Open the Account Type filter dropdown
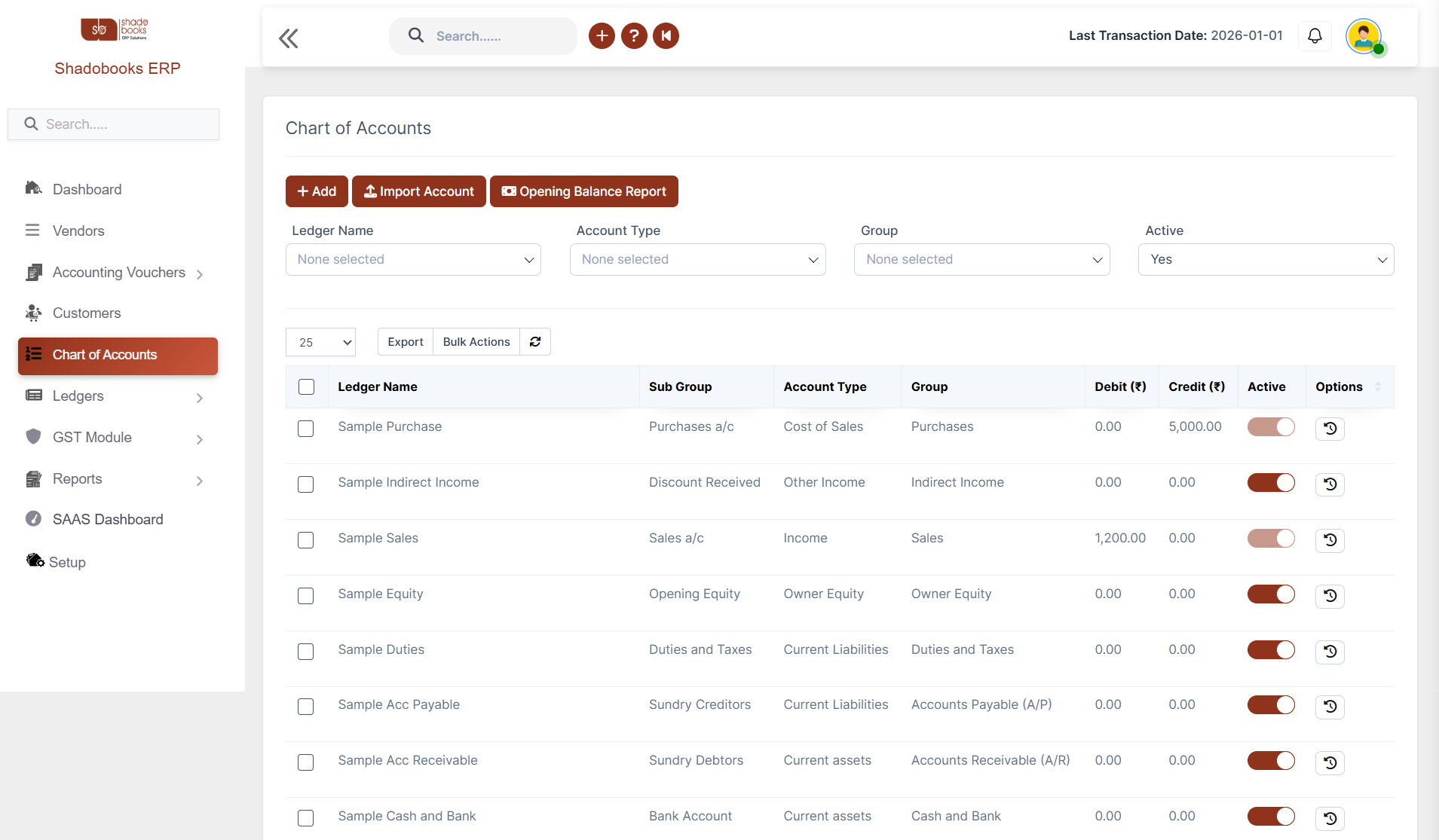The height and width of the screenshot is (840, 1439). click(698, 259)
